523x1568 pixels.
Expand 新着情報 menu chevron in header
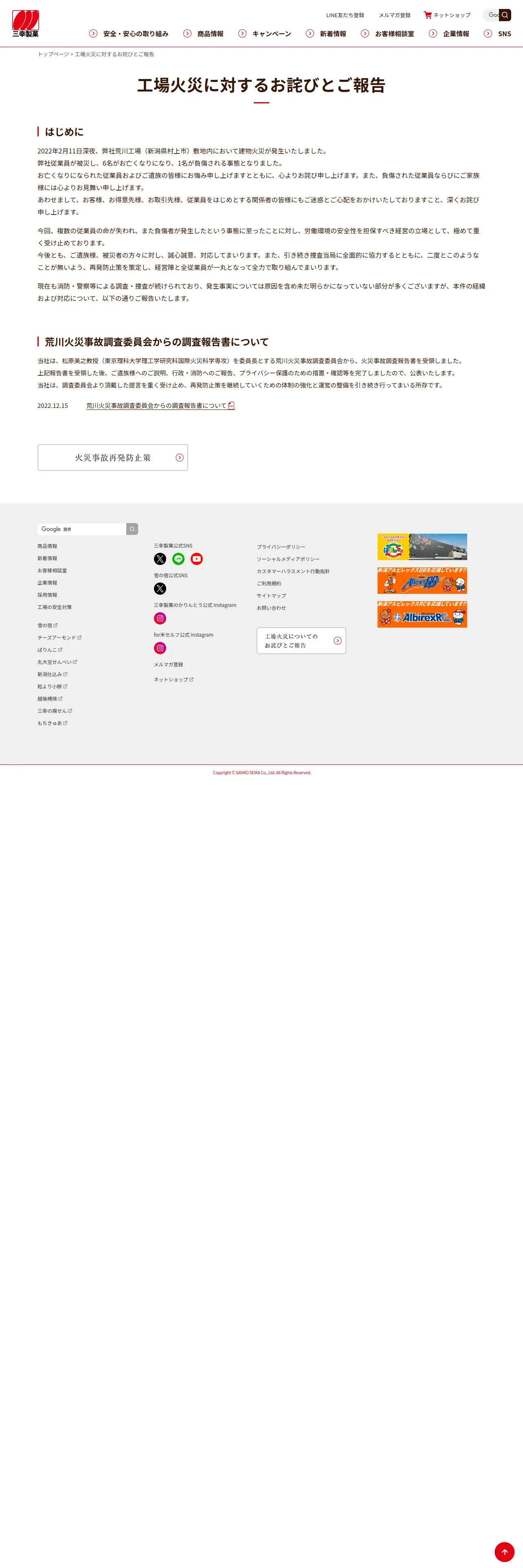click(x=310, y=33)
